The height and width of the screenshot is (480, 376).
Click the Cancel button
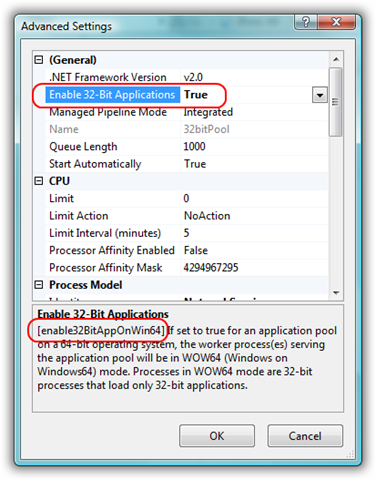305,436
